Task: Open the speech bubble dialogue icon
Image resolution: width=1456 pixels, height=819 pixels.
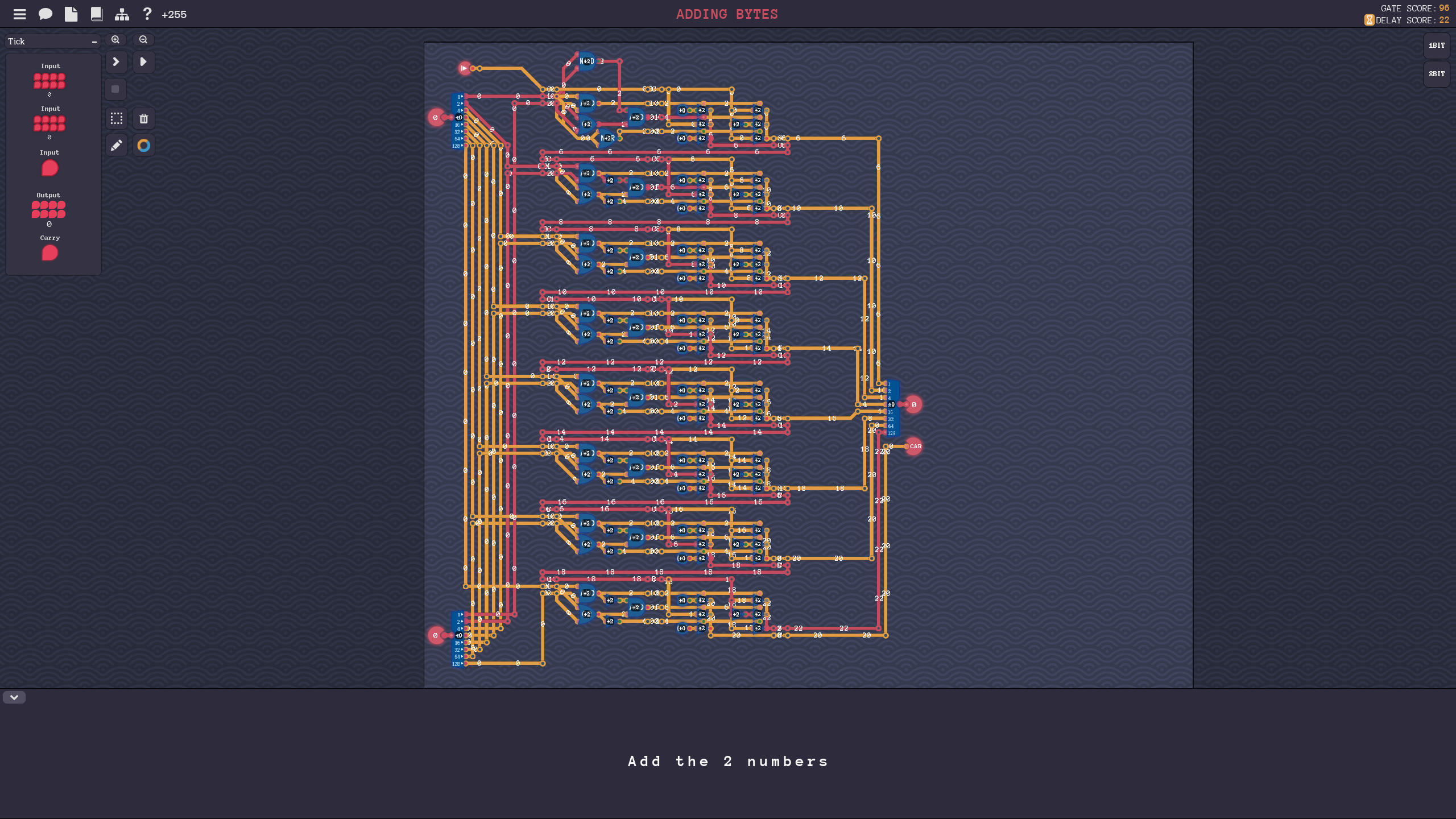Action: (x=45, y=14)
